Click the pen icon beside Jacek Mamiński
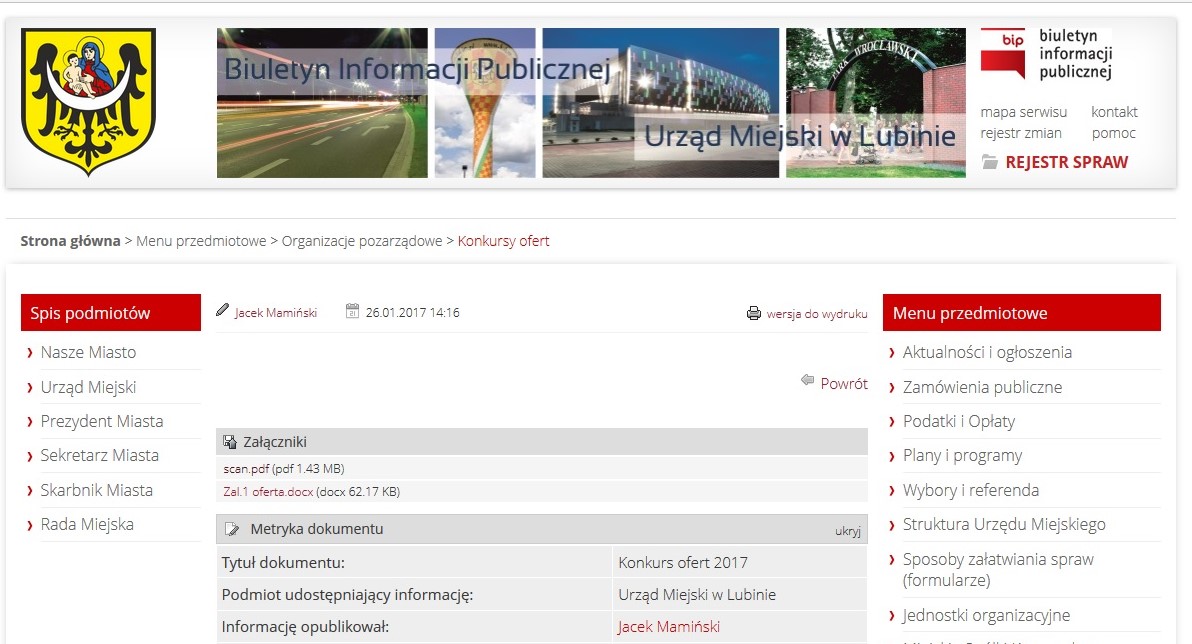The width and height of the screenshot is (1192, 644). 222,311
